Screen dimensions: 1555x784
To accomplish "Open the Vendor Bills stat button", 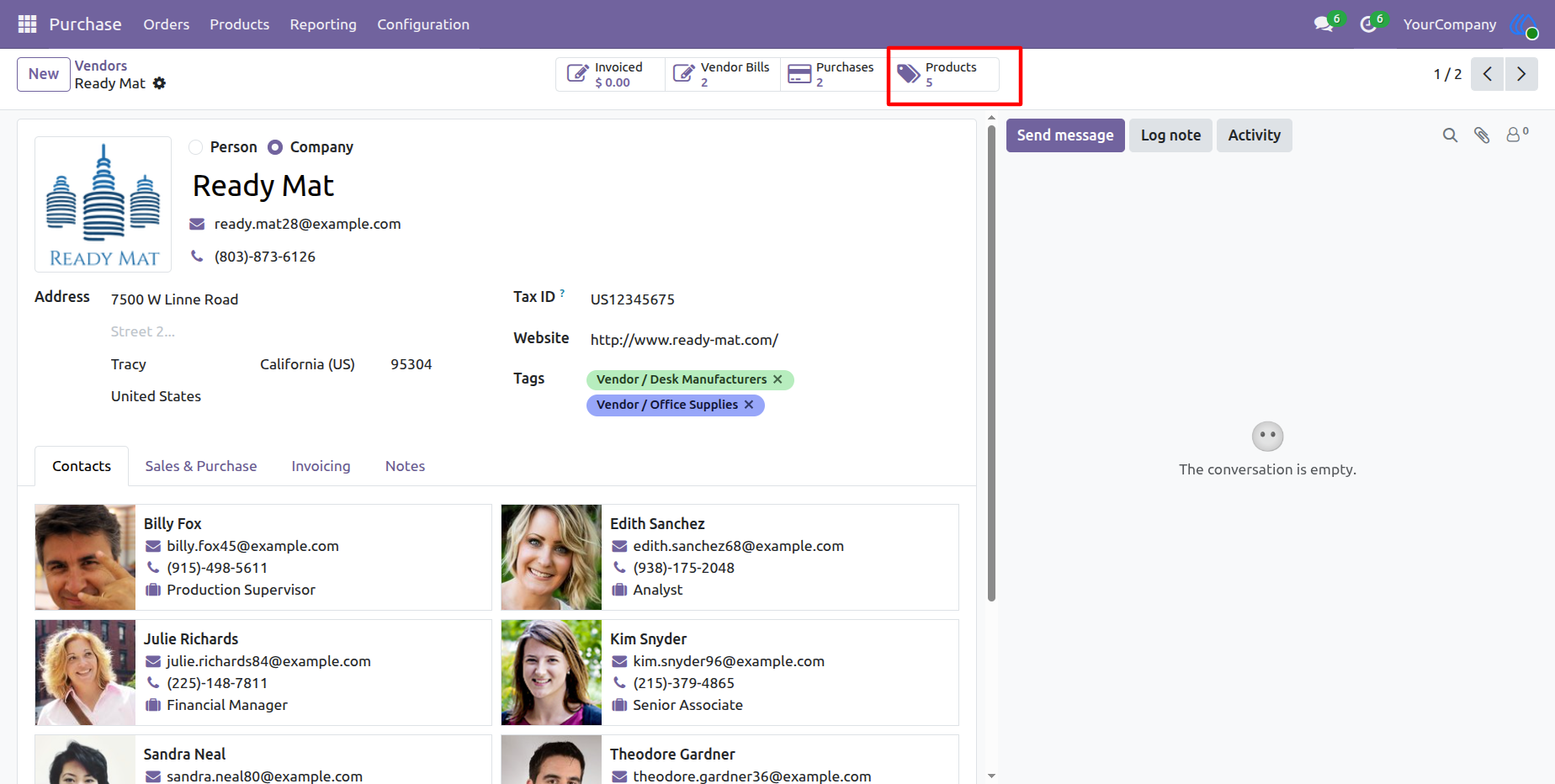I will click(x=723, y=74).
